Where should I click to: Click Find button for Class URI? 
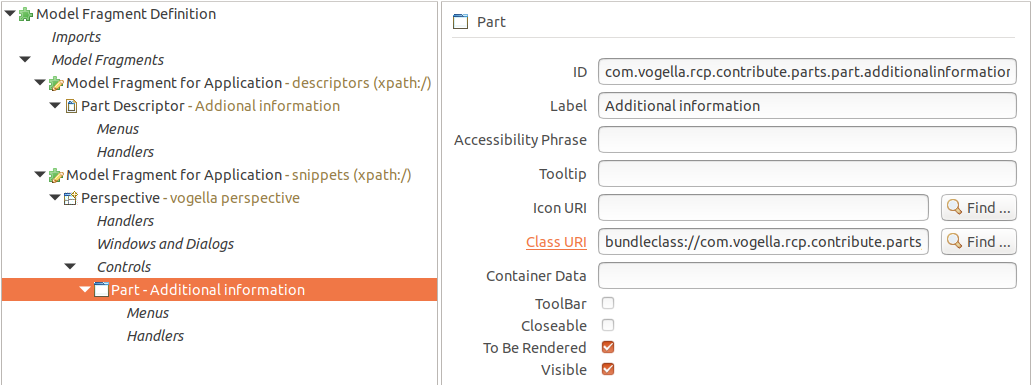[x=978, y=242]
